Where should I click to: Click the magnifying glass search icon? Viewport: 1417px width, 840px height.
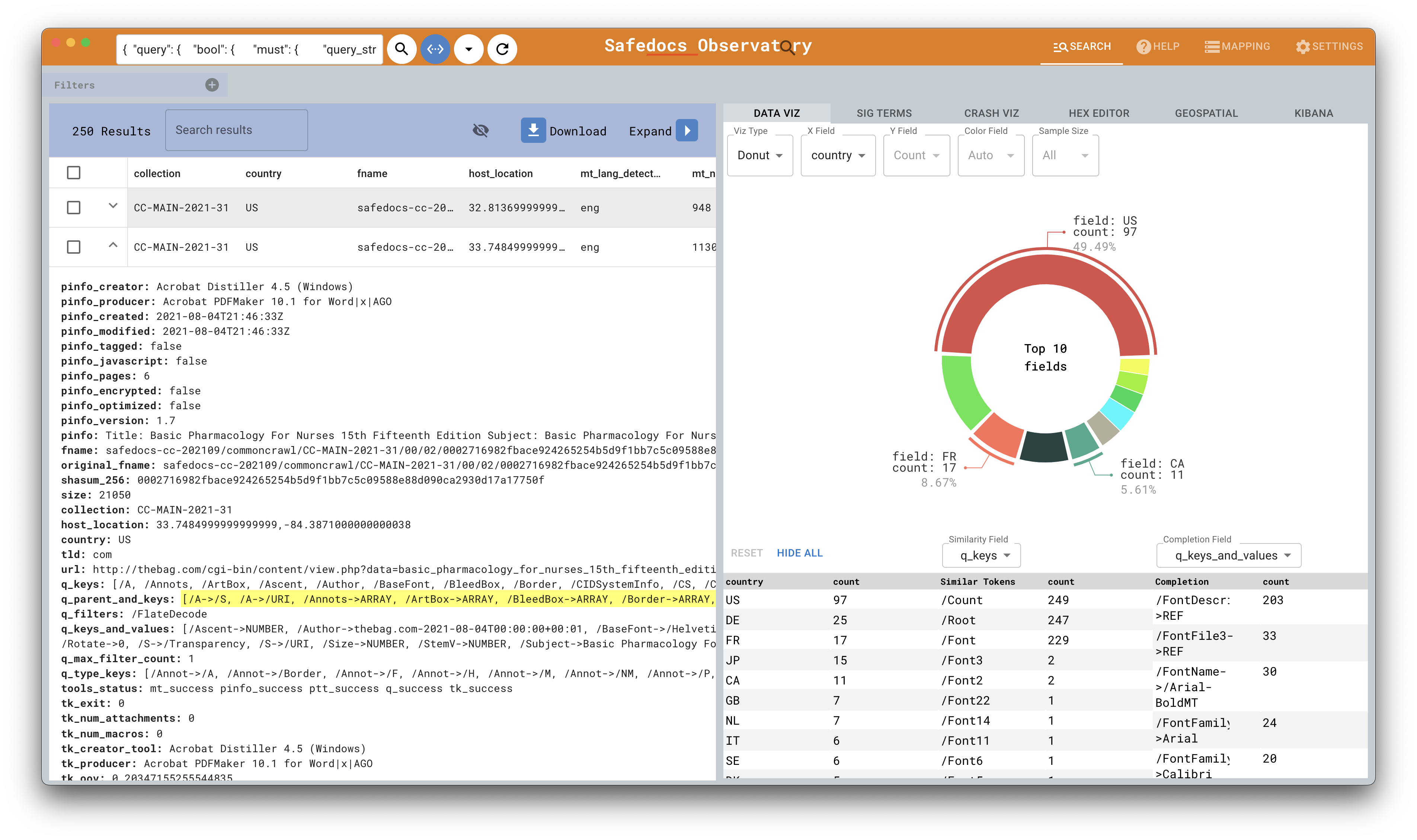point(402,49)
